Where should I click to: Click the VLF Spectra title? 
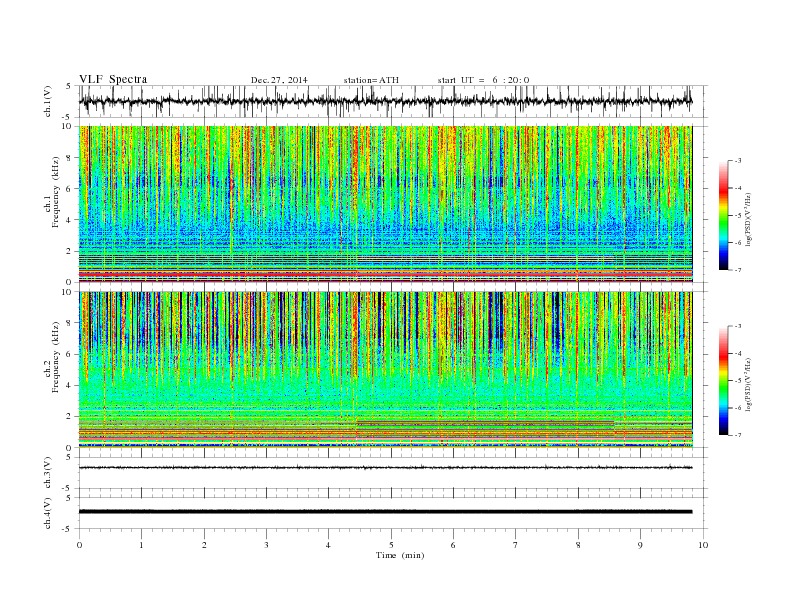tap(113, 79)
